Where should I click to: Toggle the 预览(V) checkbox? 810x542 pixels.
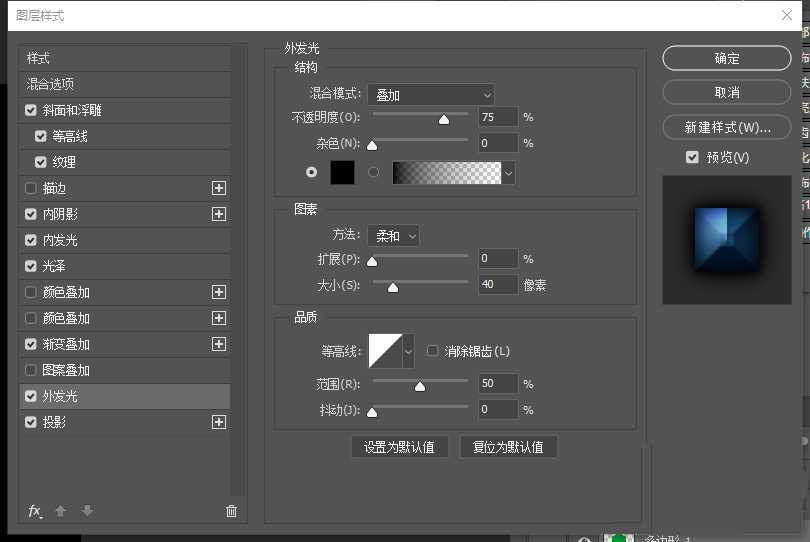[692, 157]
